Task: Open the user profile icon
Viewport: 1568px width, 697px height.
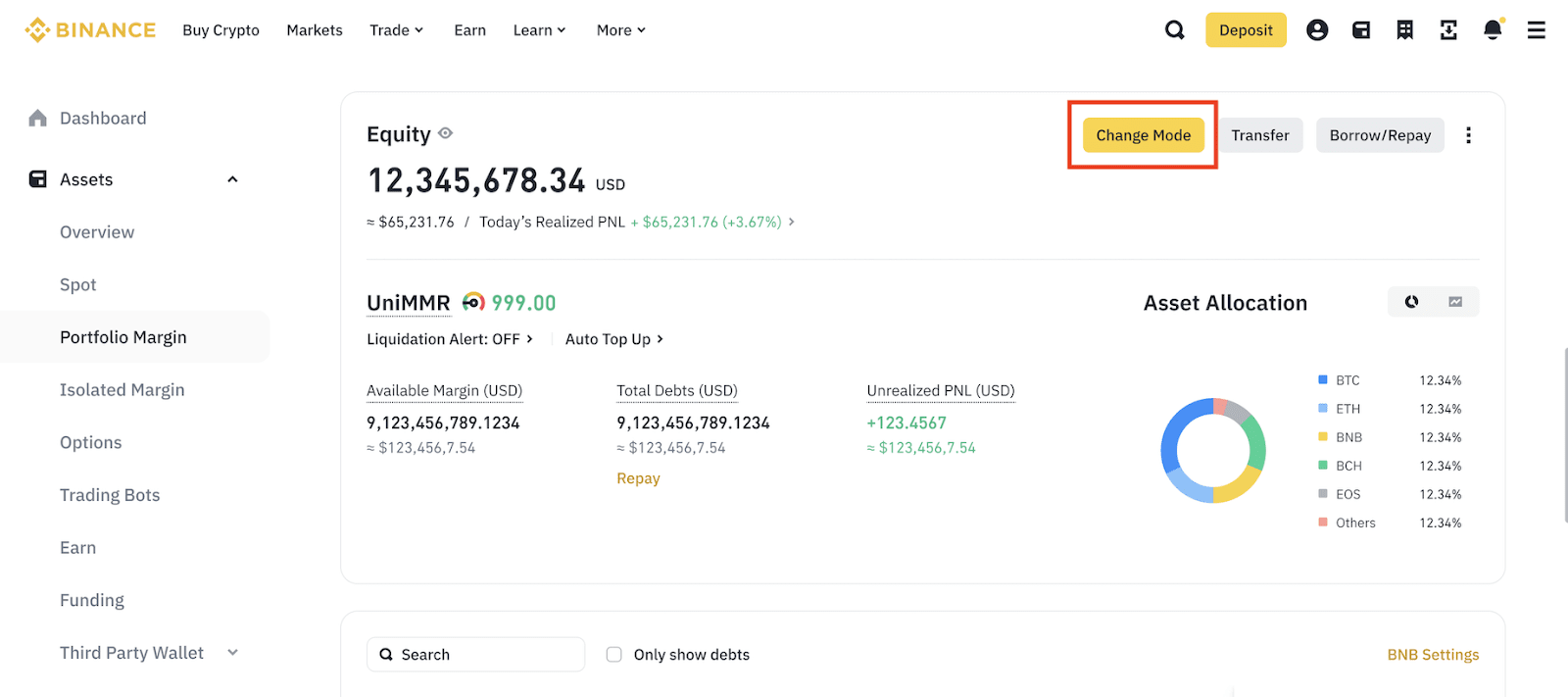Action: 1317,30
